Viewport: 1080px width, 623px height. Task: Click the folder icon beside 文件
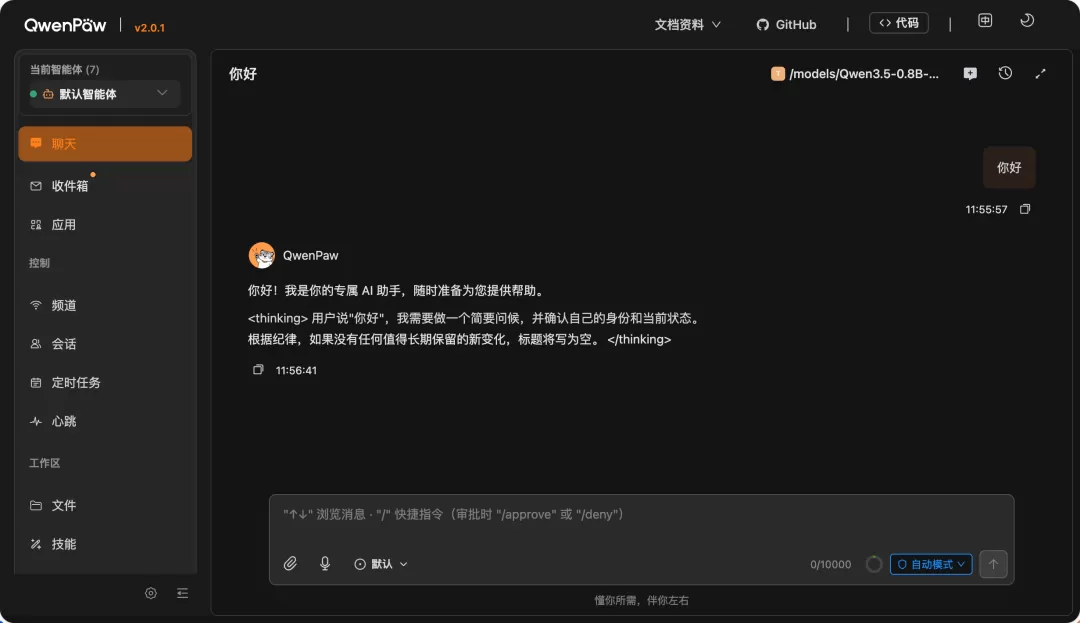click(x=36, y=505)
